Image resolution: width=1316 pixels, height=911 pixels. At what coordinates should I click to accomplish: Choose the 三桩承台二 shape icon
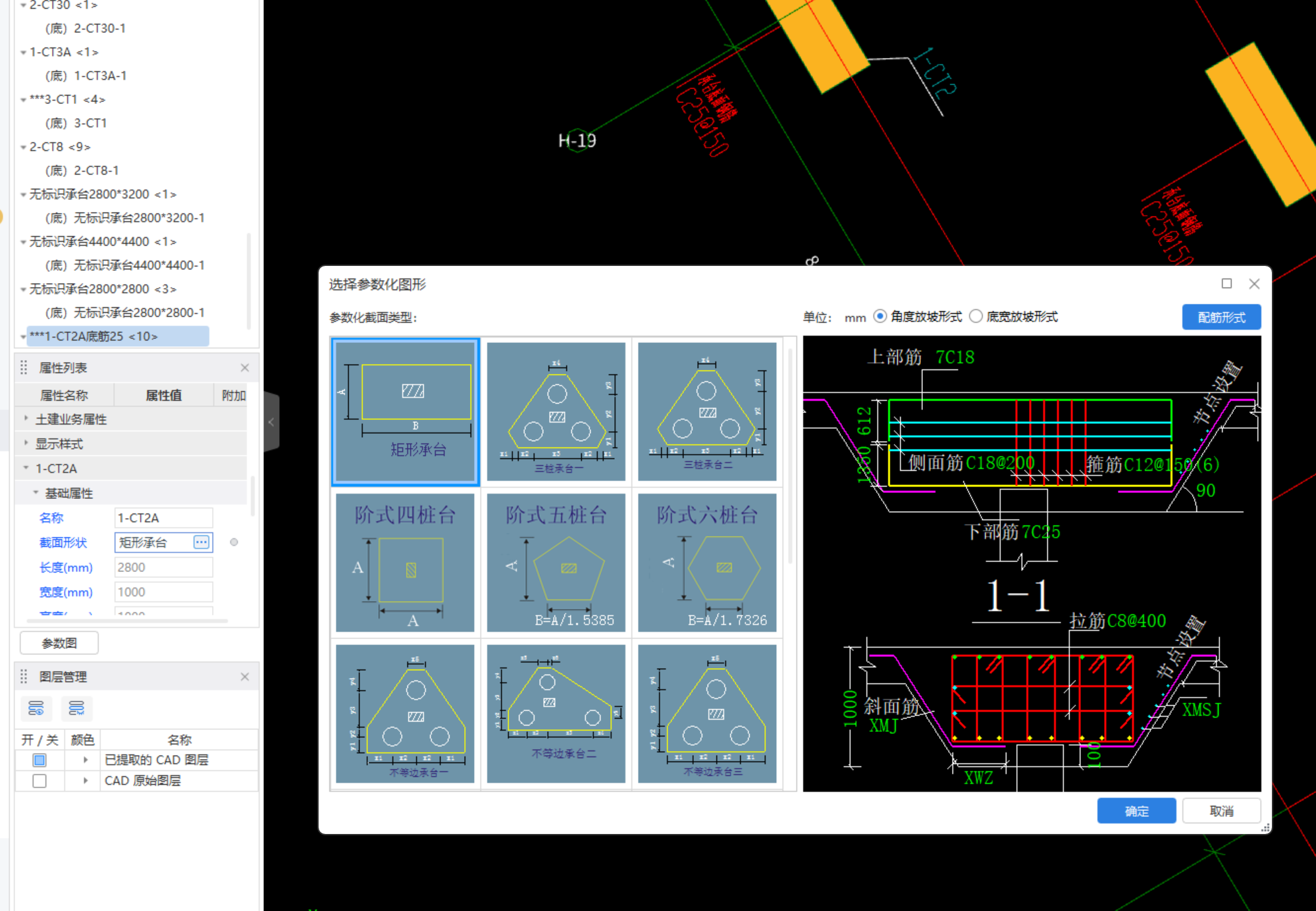point(707,411)
